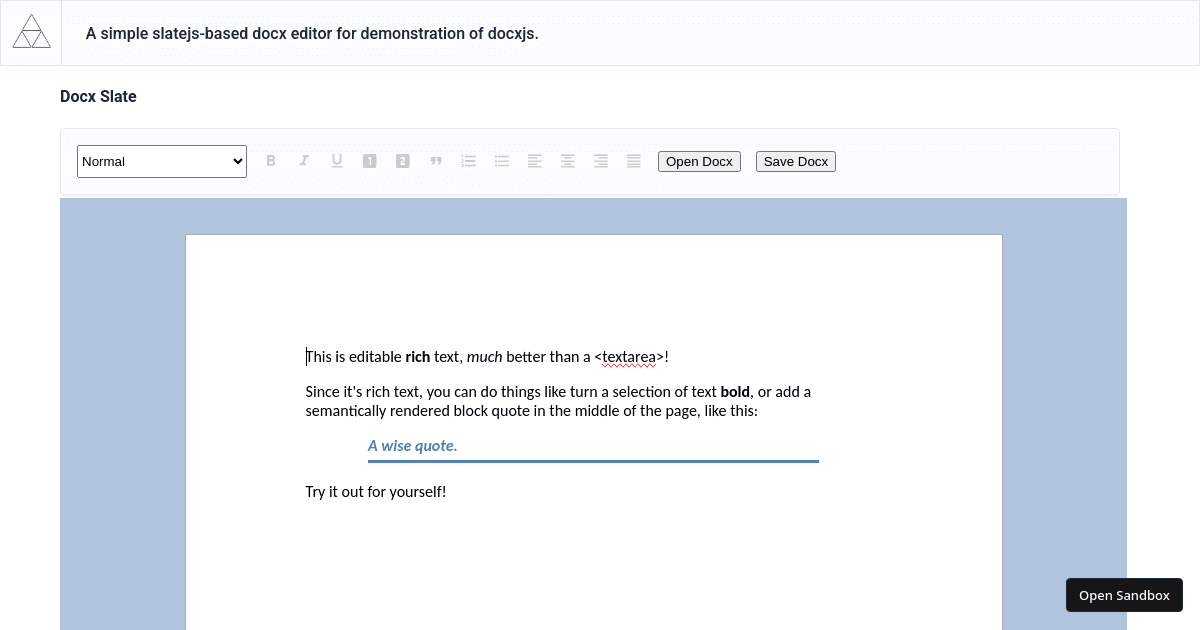Click the triangle logo in header
This screenshot has width=1200, height=630.
pyautogui.click(x=31, y=32)
